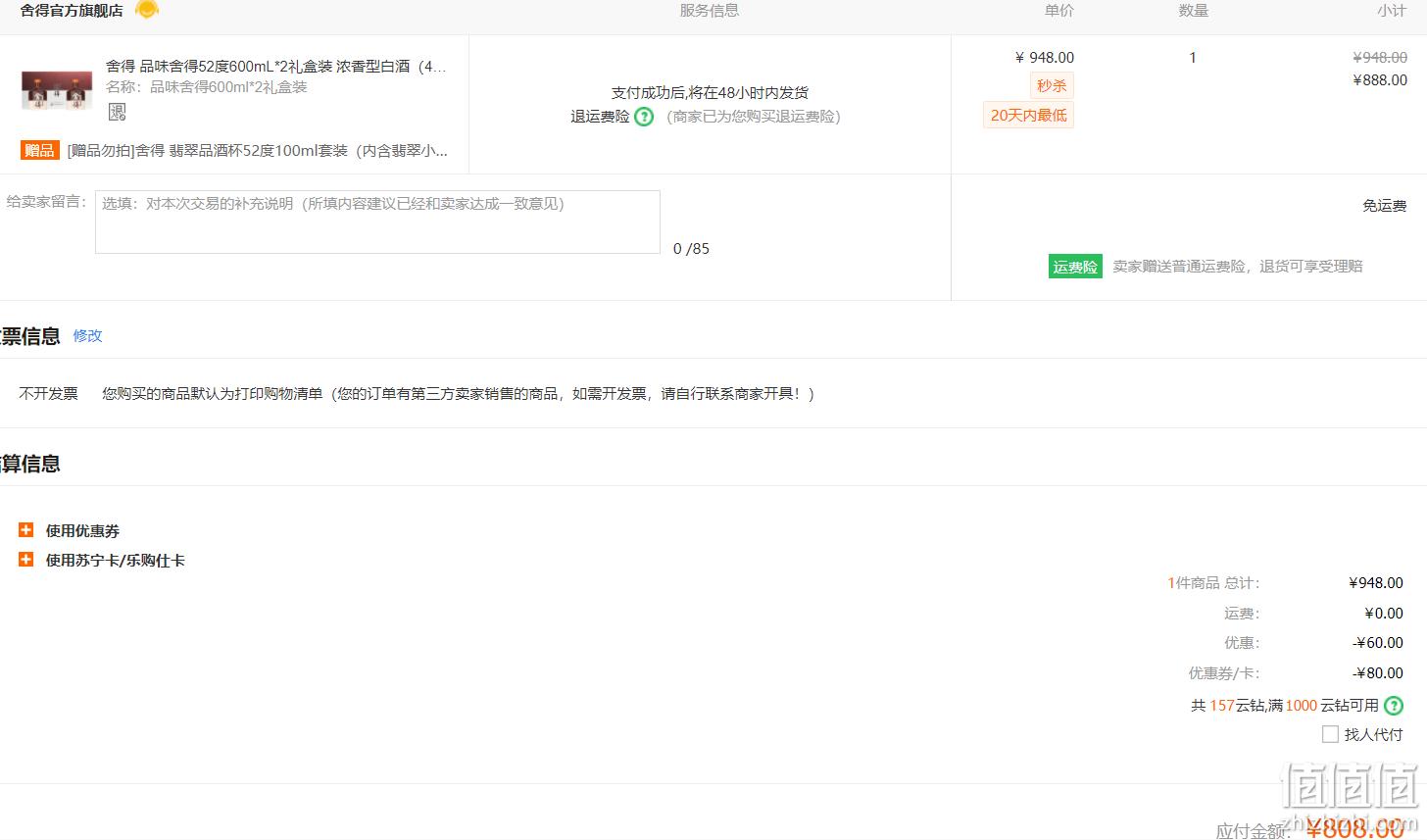The height and width of the screenshot is (840, 1427).
Task: Open the gift item 翡翠品酒杯52度100ml套装 link
Action: click(258, 150)
